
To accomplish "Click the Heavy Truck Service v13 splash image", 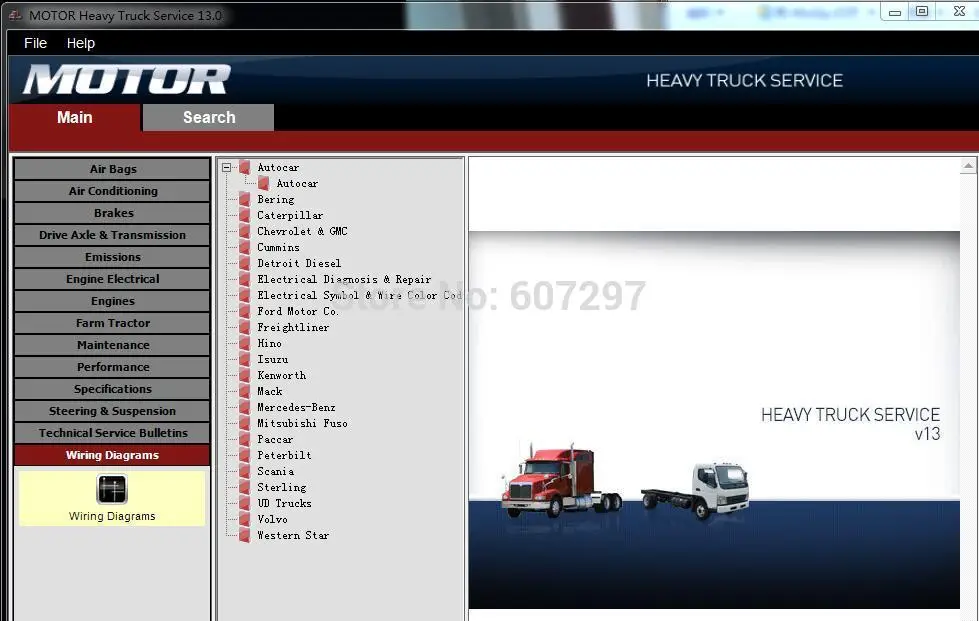I will [714, 420].
